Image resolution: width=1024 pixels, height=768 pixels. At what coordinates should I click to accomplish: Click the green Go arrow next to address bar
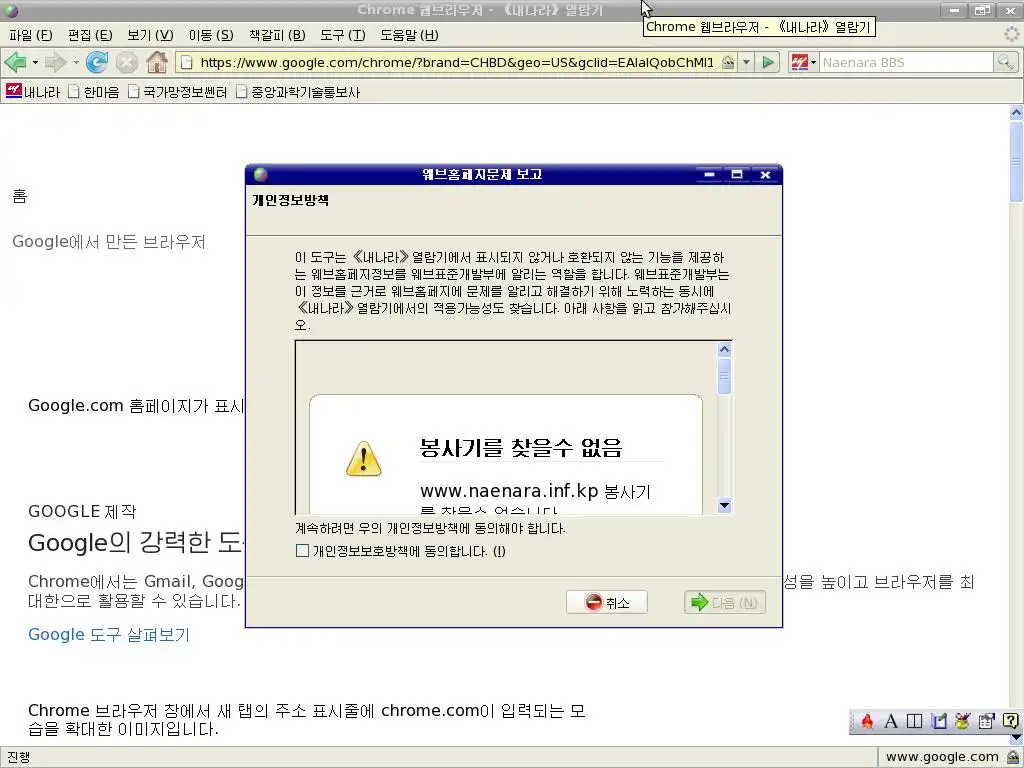point(768,63)
